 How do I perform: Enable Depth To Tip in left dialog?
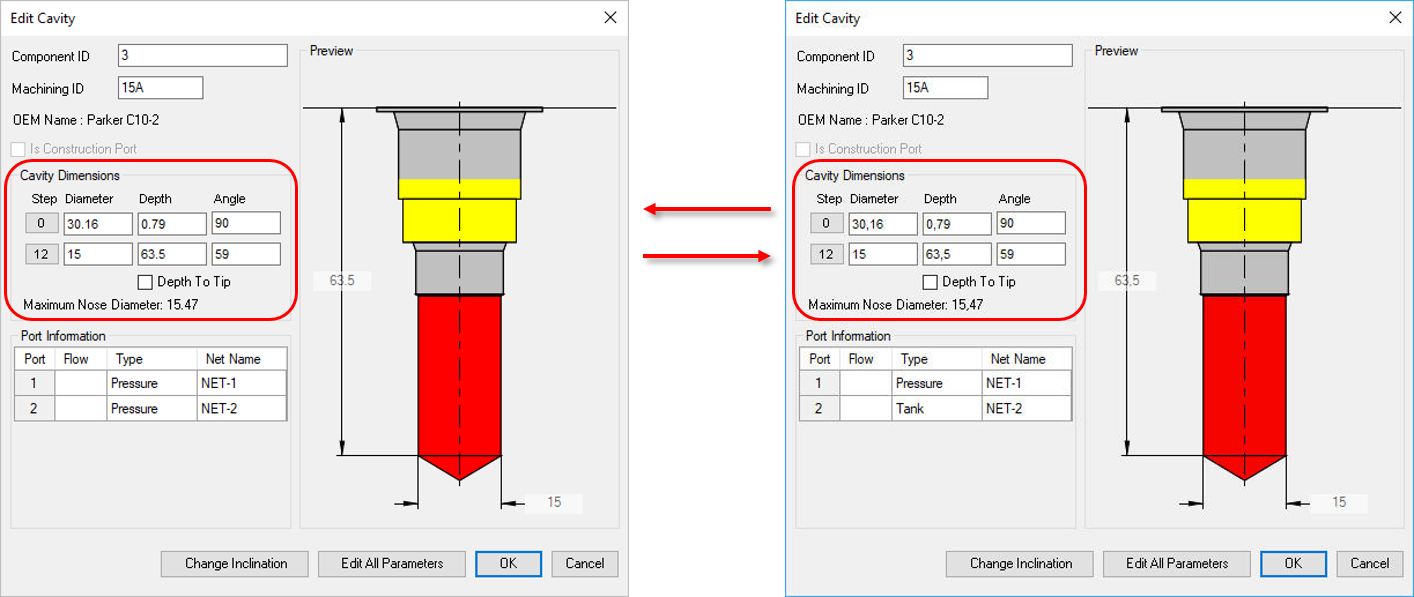[145, 282]
